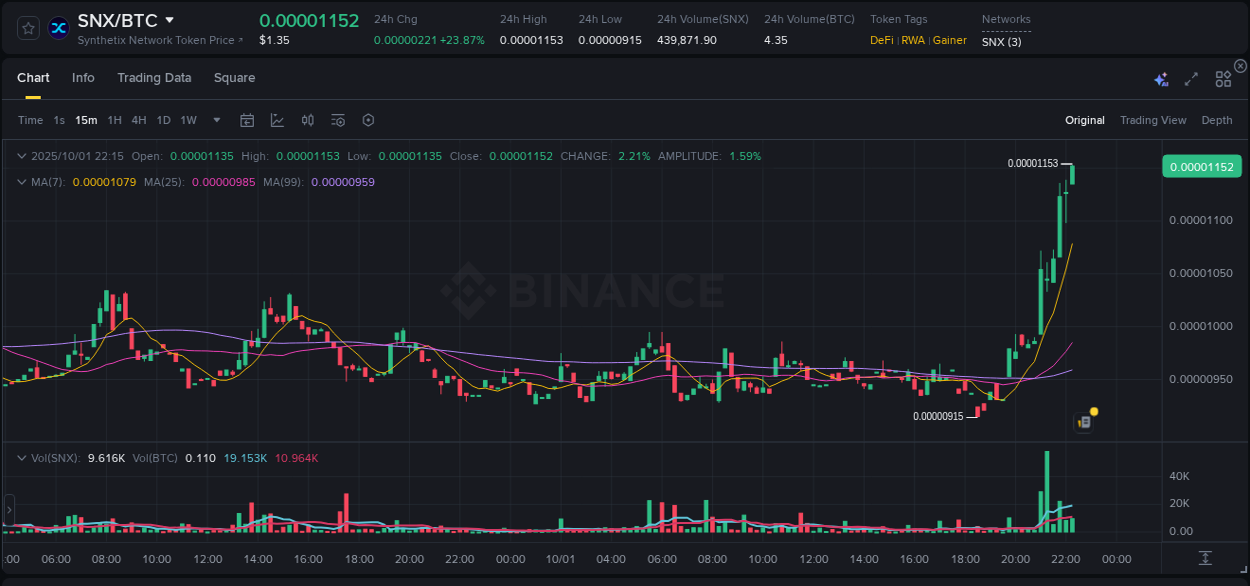Collapse the OHLC info row chevron
Screen dimensions: 1250x586
[21, 156]
